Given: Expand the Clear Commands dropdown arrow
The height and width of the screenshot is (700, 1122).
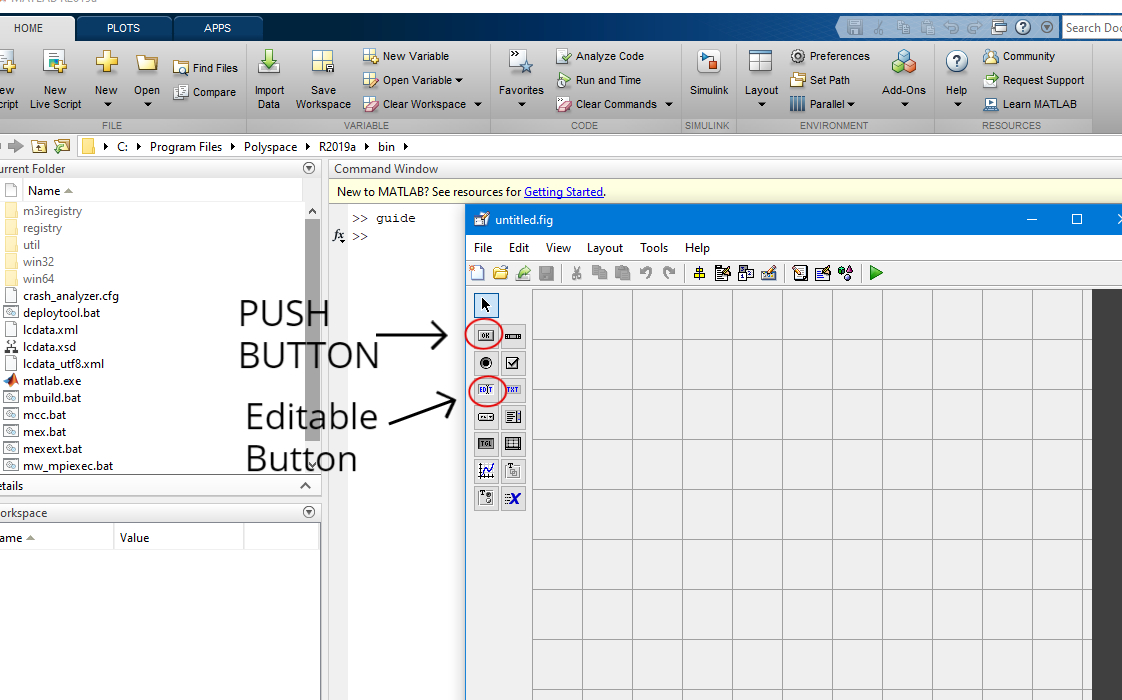Looking at the screenshot, I should (x=668, y=104).
